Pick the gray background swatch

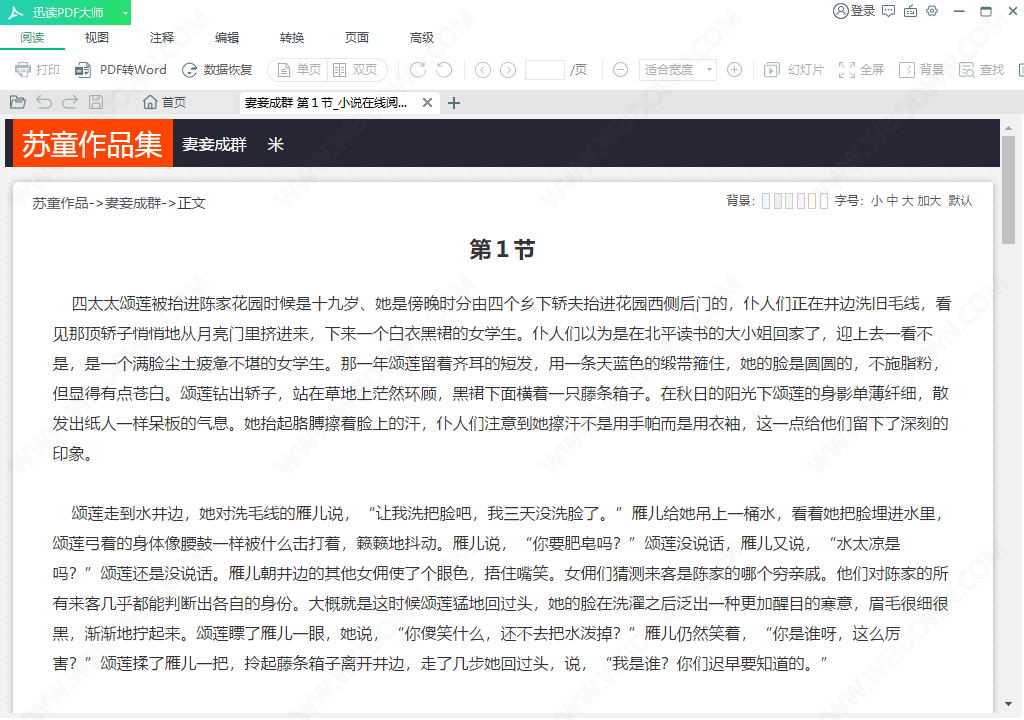(778, 201)
